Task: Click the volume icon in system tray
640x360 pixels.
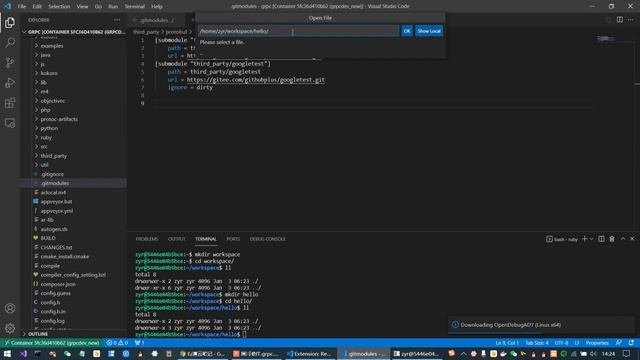Action: click(x=593, y=353)
